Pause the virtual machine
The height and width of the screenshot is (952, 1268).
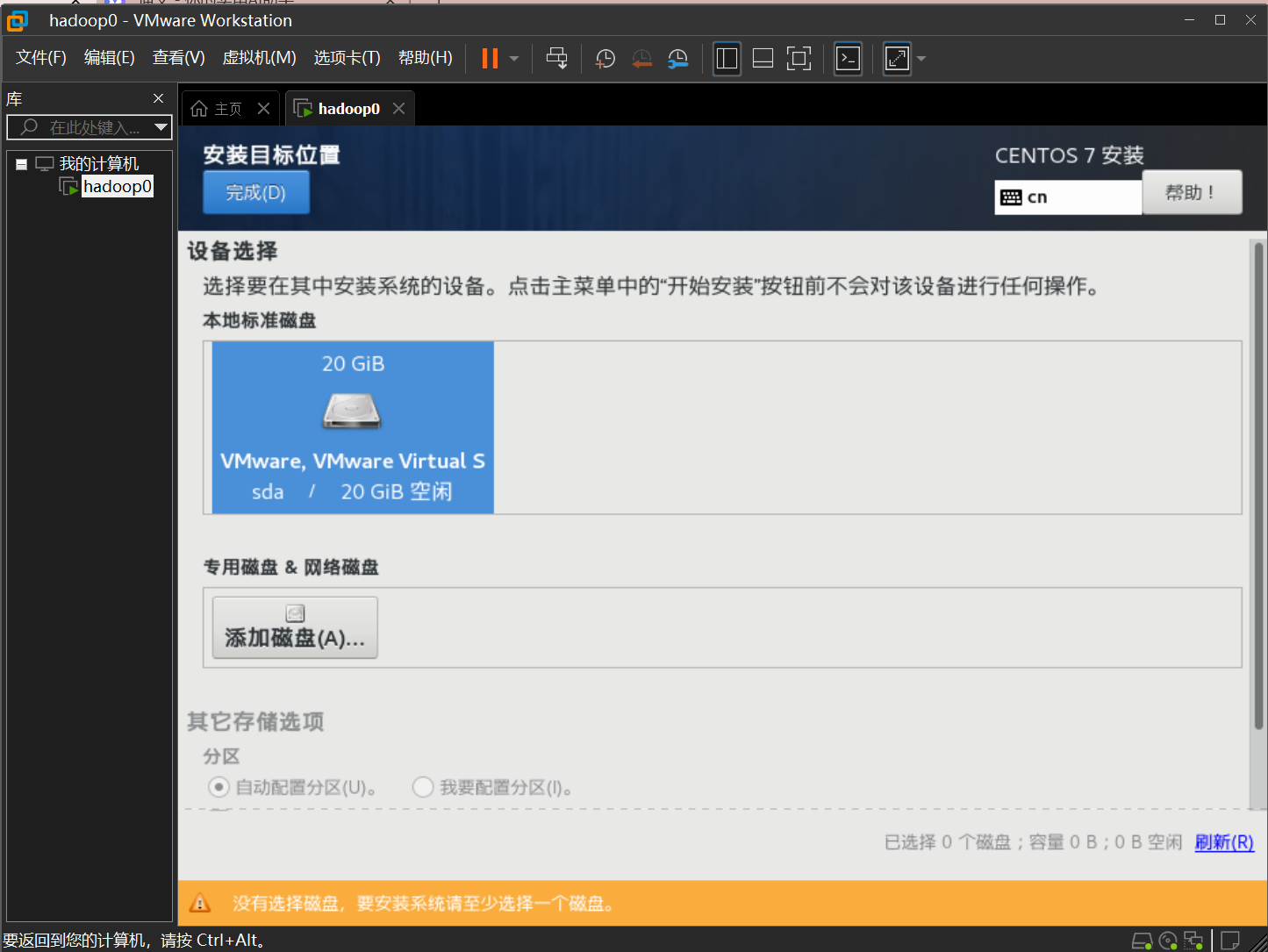490,59
